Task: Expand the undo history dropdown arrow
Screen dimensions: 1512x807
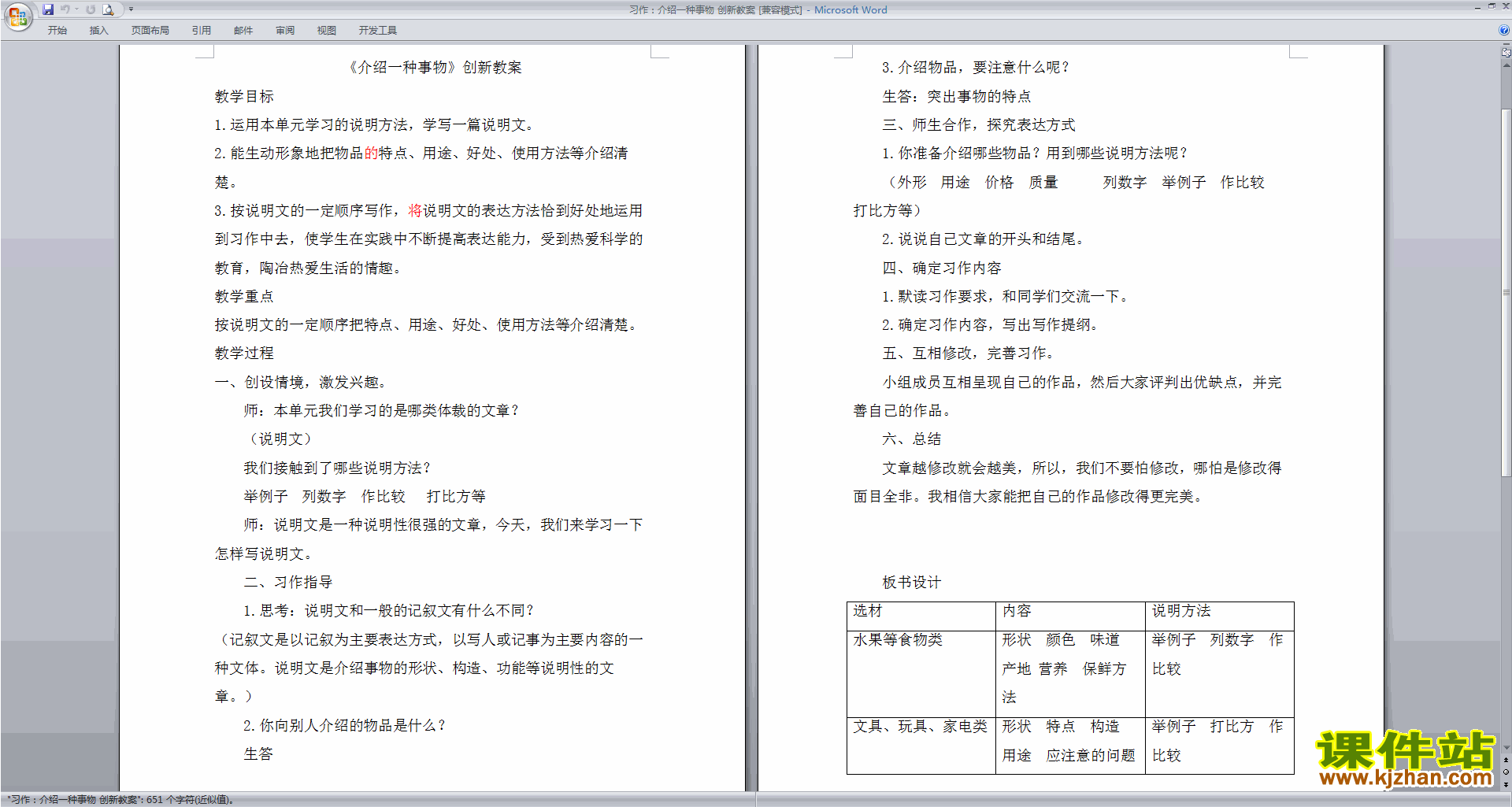Action: tap(76, 9)
